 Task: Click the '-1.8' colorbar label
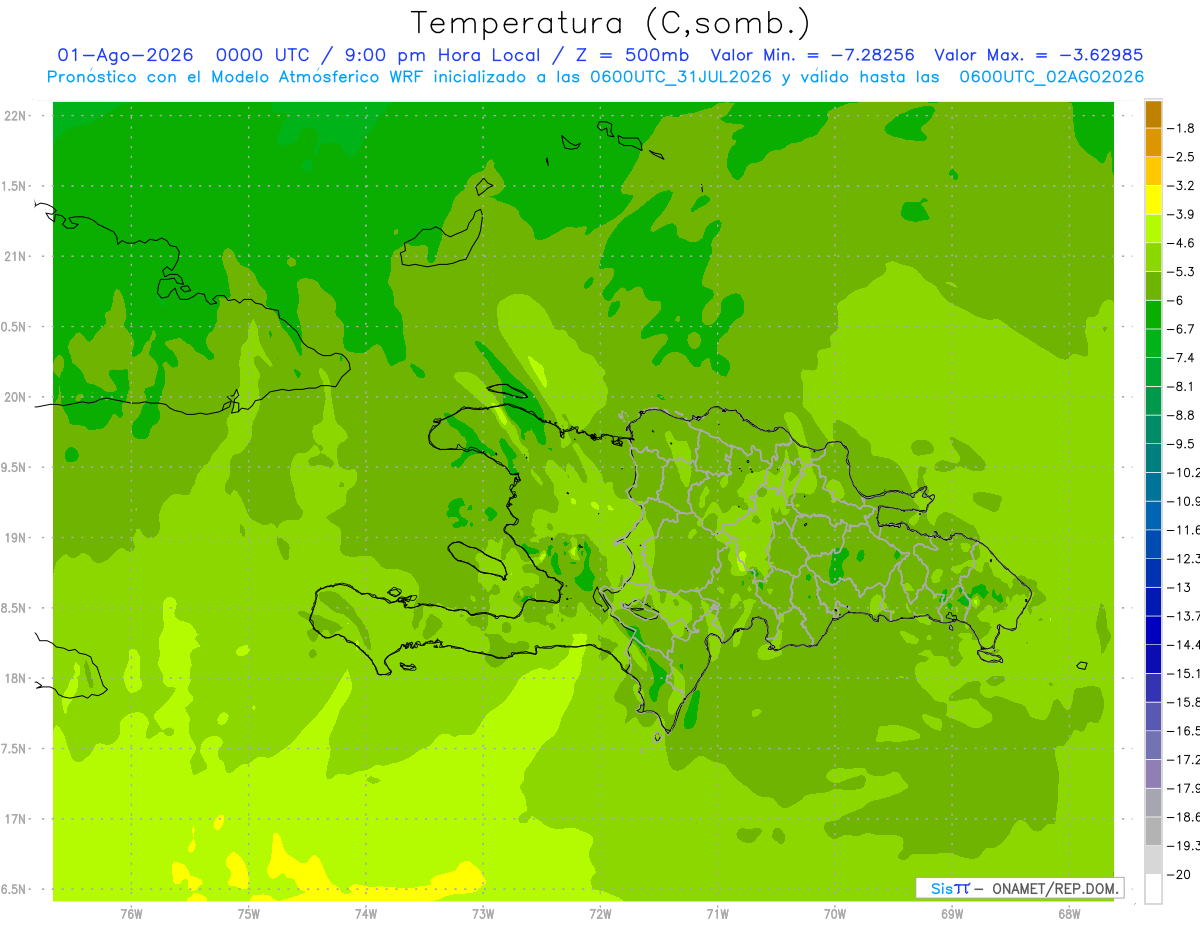1183,128
